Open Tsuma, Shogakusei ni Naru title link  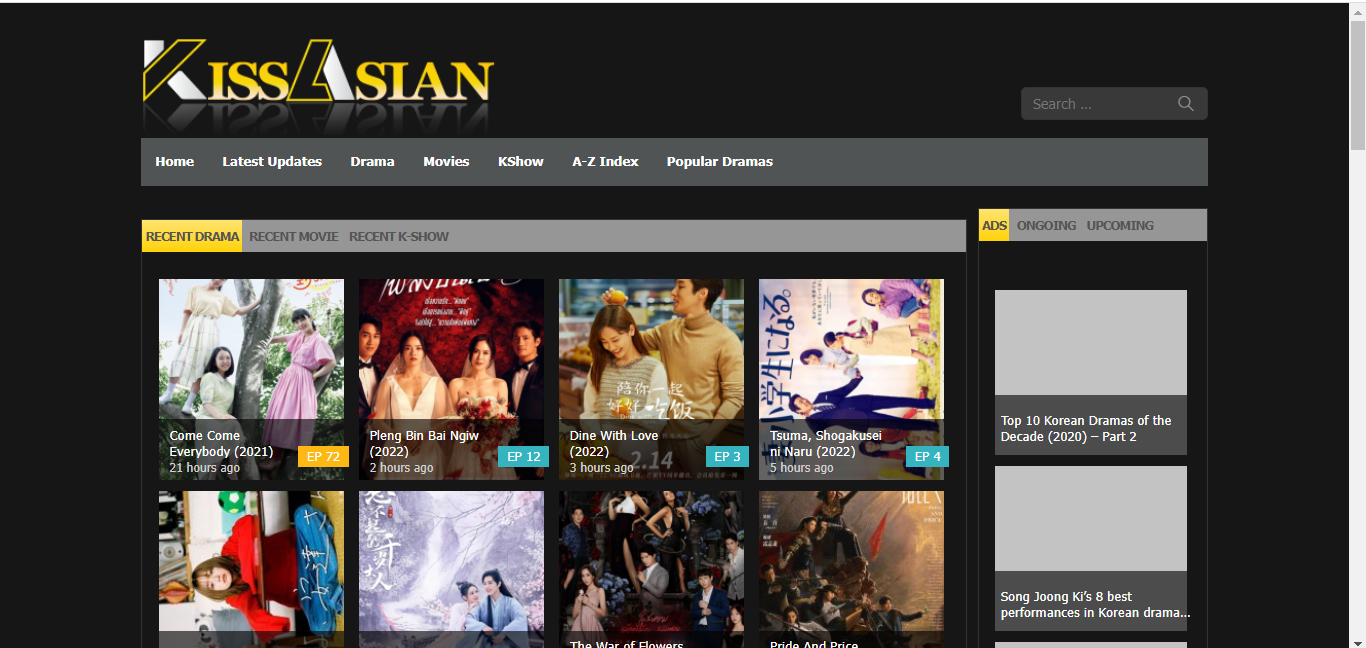pyautogui.click(x=826, y=443)
